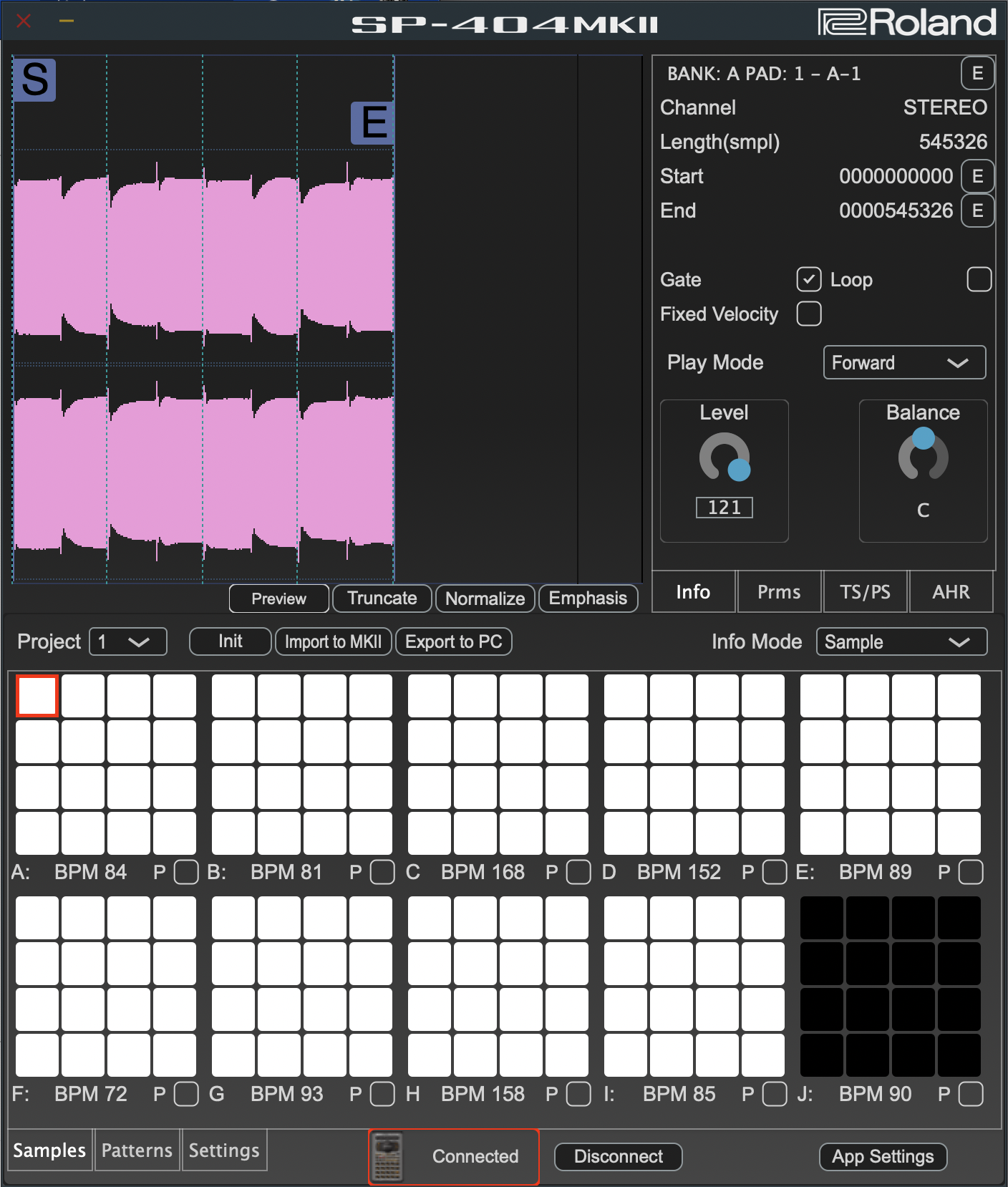This screenshot has width=1008, height=1187.
Task: Open App Settings
Action: click(x=883, y=1156)
